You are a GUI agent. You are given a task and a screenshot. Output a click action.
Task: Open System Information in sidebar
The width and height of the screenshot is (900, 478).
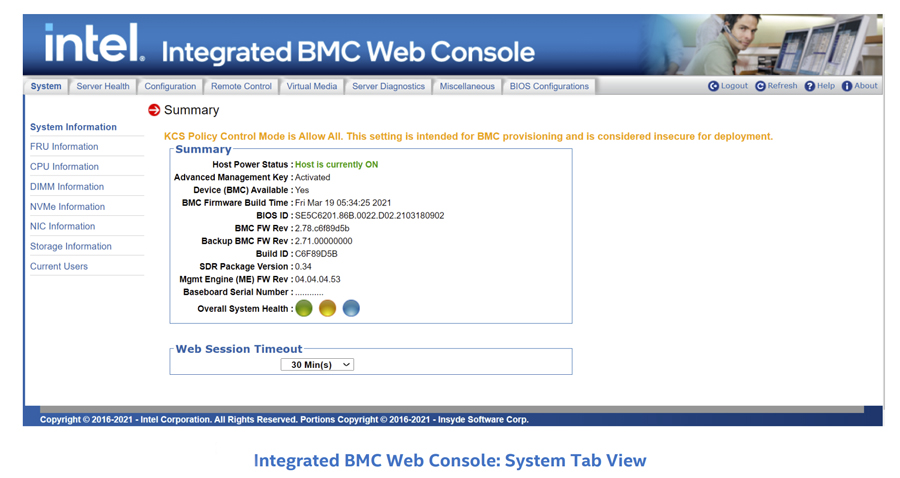[73, 127]
